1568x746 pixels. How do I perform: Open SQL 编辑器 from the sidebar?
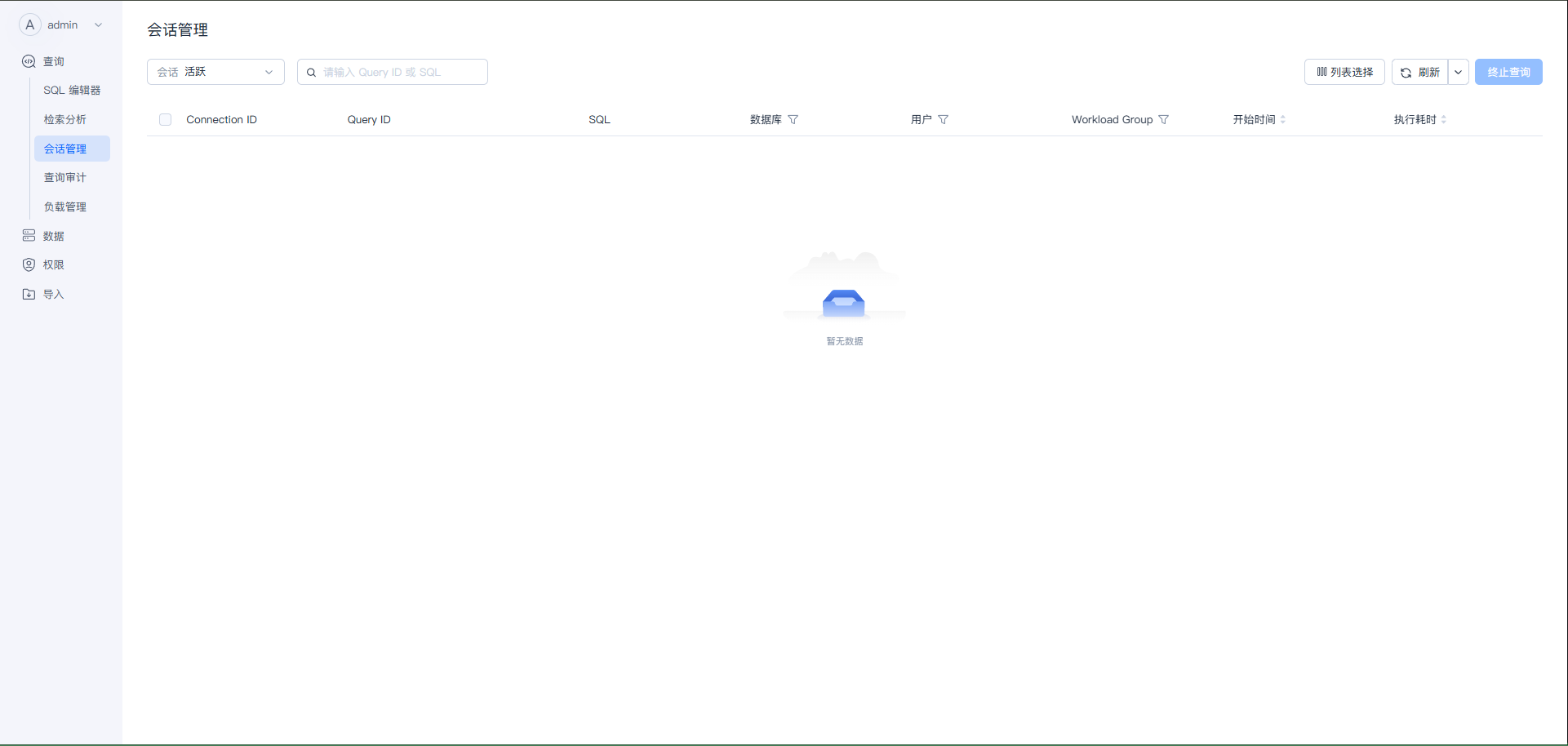pyautogui.click(x=72, y=91)
